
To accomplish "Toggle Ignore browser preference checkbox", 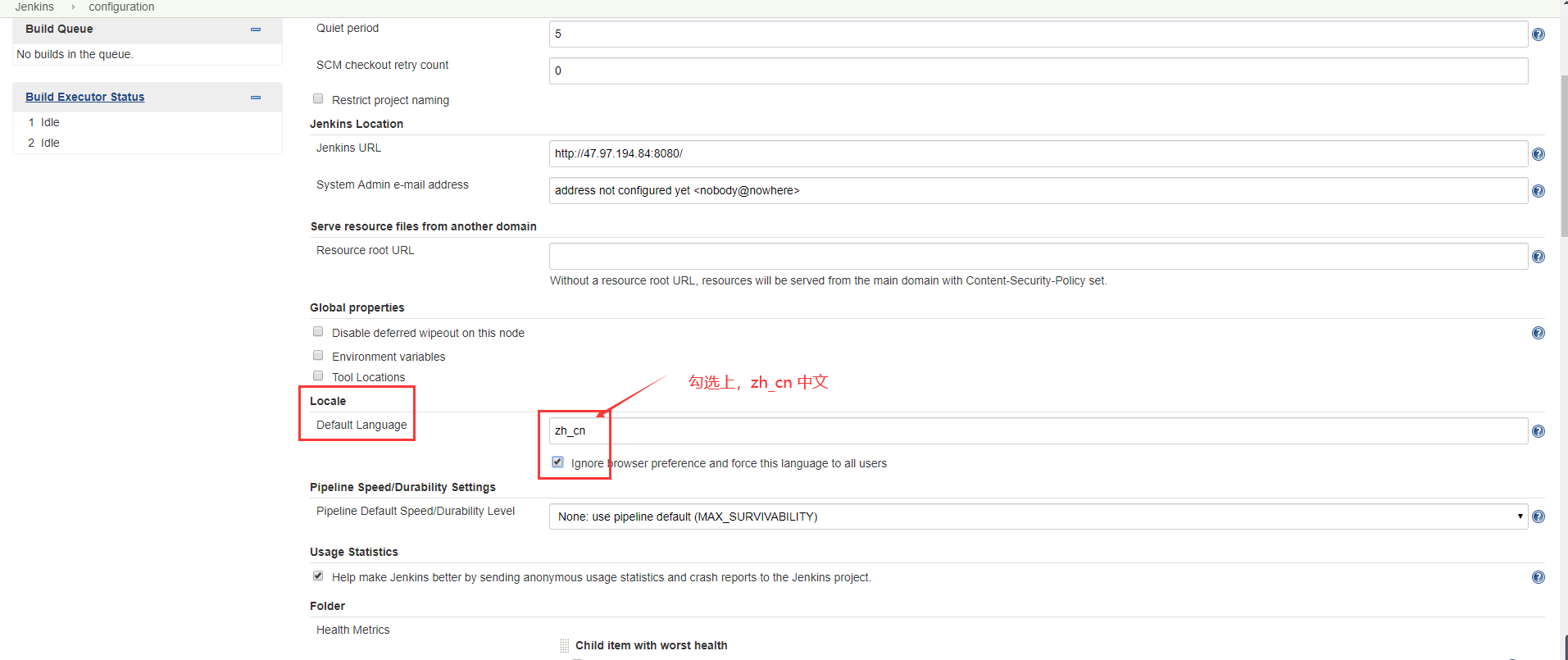I will (x=557, y=462).
